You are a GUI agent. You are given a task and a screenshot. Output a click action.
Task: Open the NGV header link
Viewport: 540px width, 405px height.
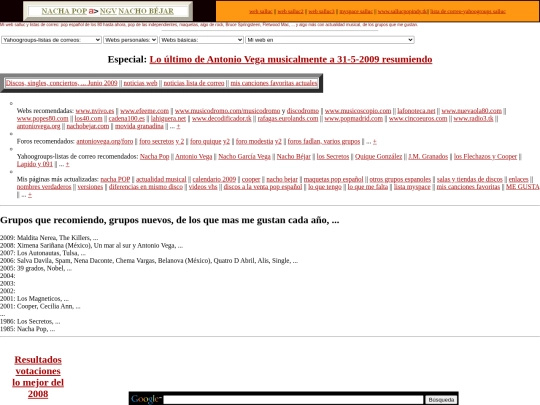108,11
